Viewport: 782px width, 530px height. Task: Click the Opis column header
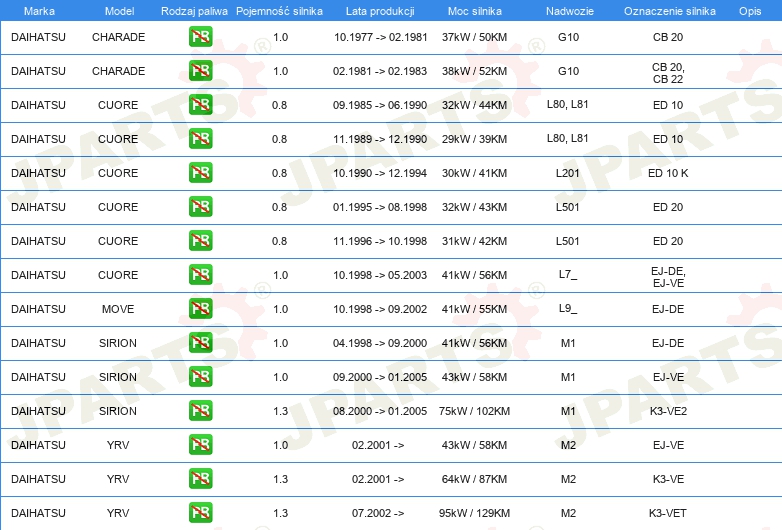click(x=750, y=11)
